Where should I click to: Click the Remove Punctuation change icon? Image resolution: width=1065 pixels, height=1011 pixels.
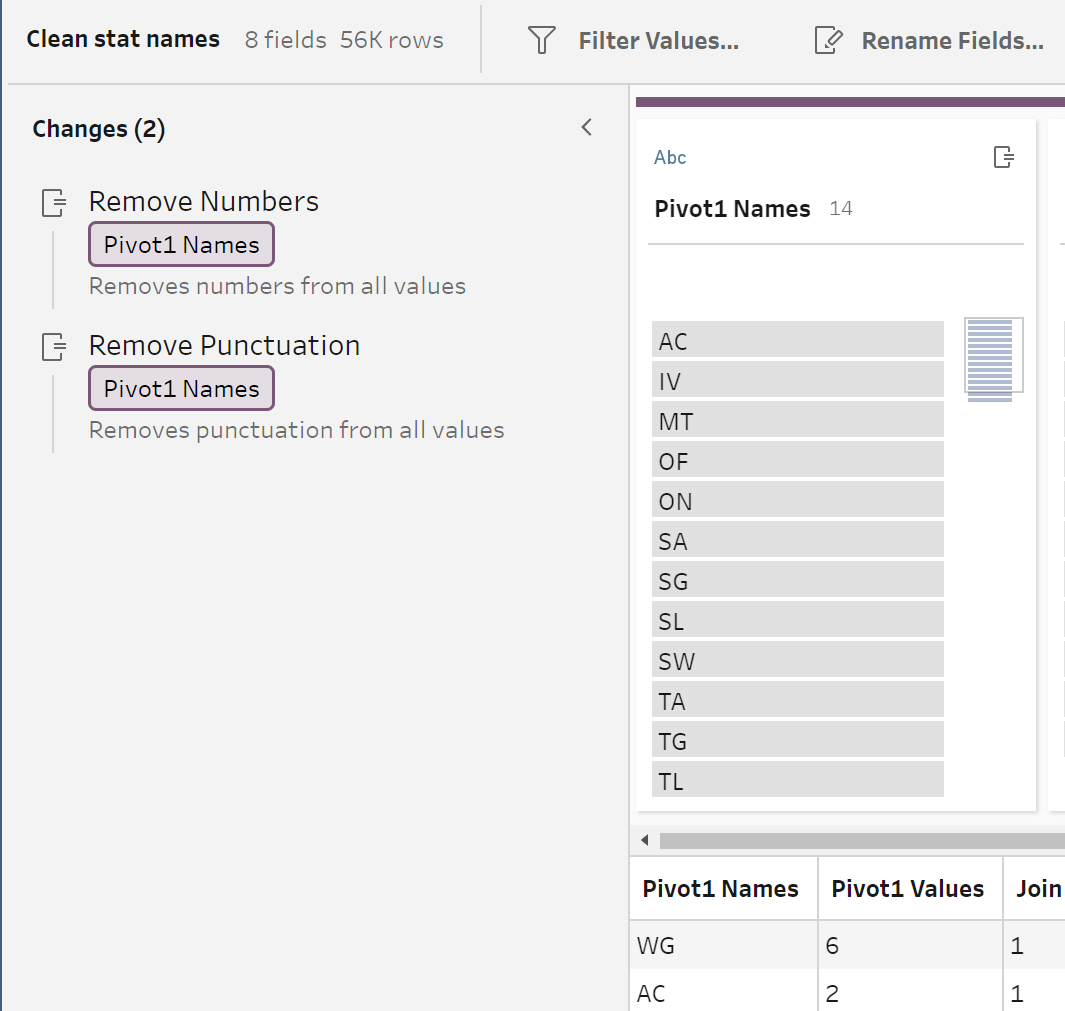54,347
